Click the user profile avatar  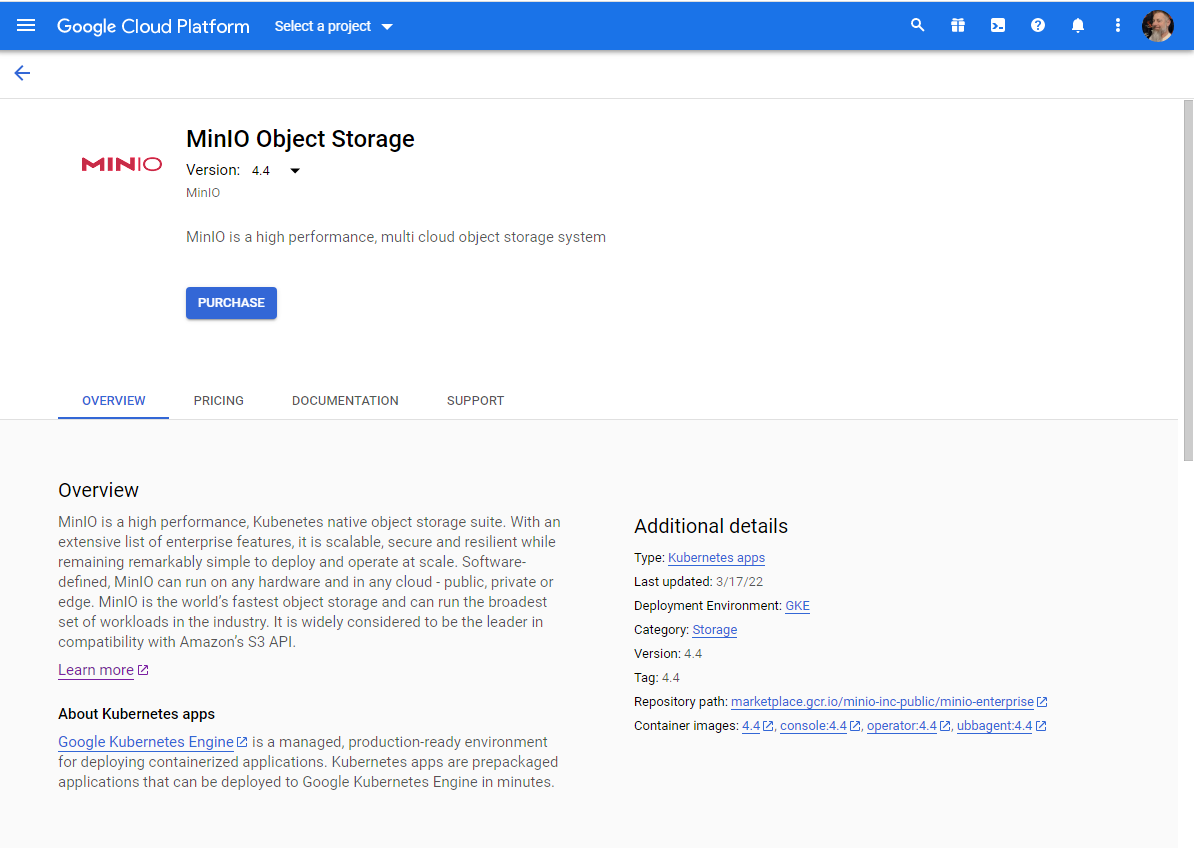1157,26
